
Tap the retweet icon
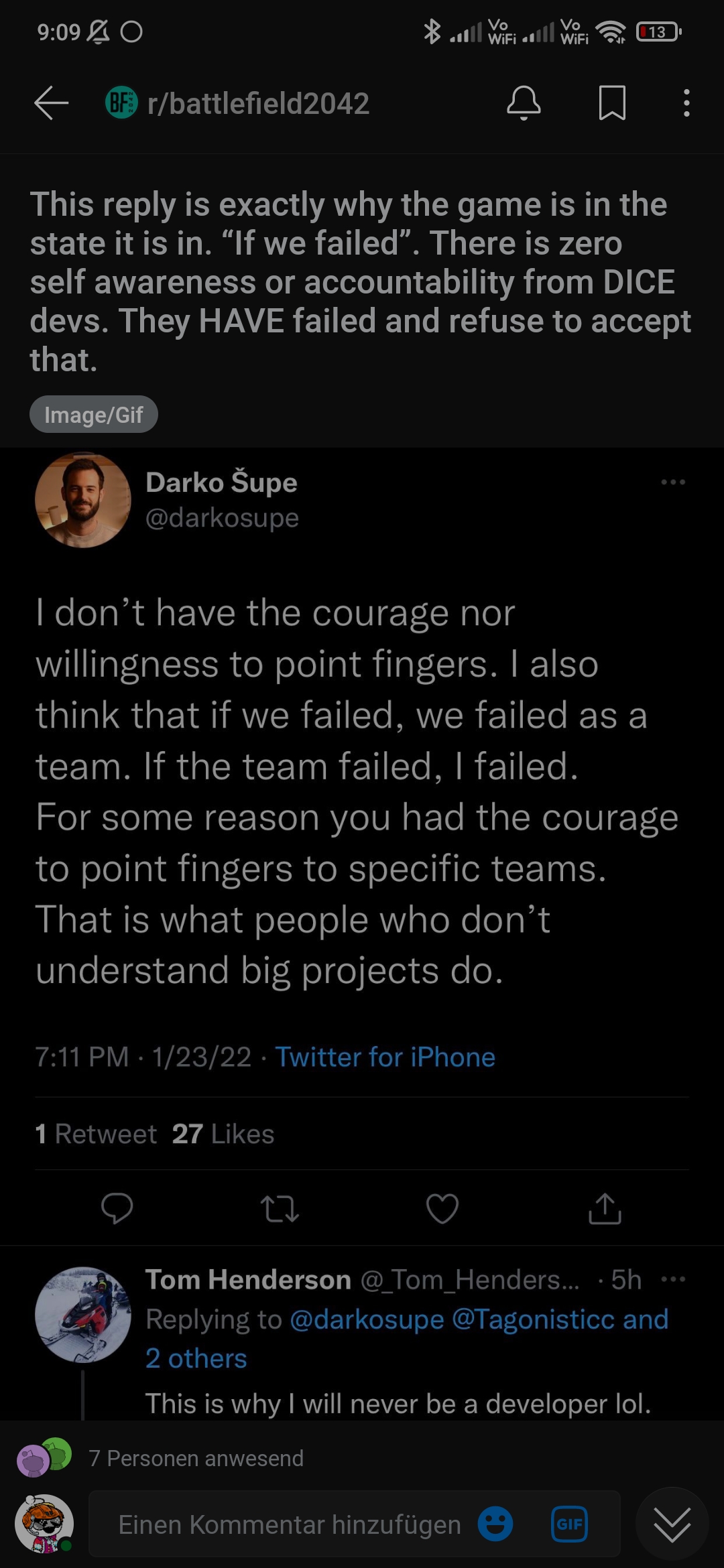(280, 1208)
